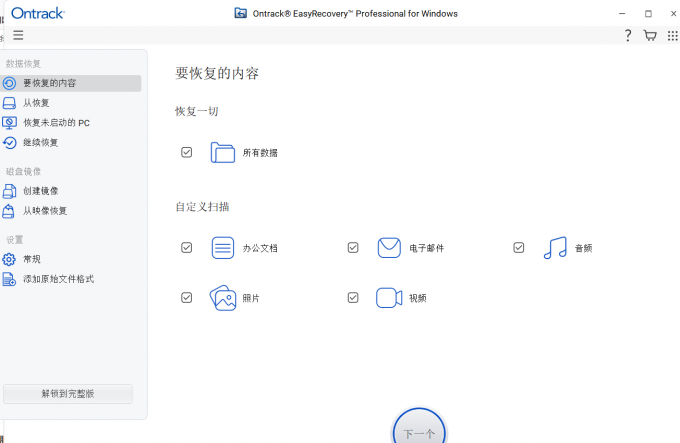The height and width of the screenshot is (443, 680).
Task: Select 创建镜像 in disk image section
Action: pyautogui.click(x=30, y=191)
